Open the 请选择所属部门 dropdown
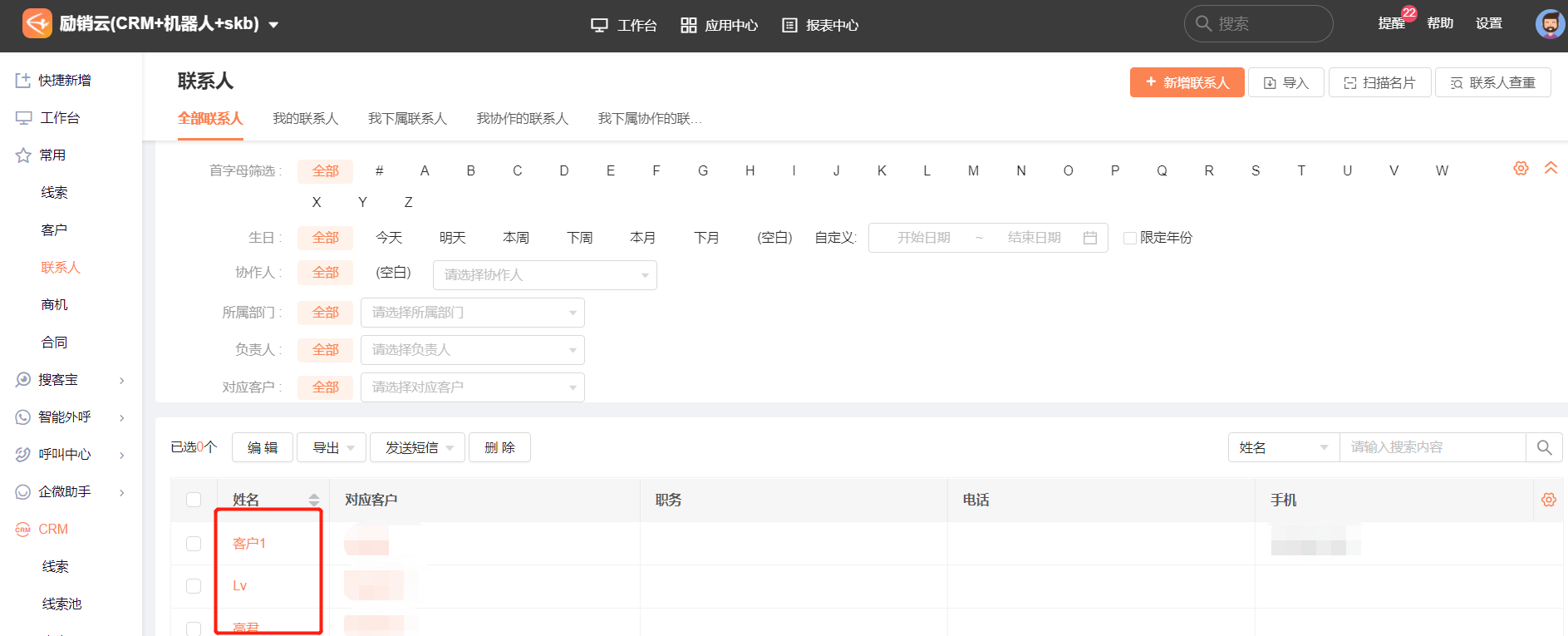Image resolution: width=1568 pixels, height=636 pixels. pyautogui.click(x=472, y=313)
